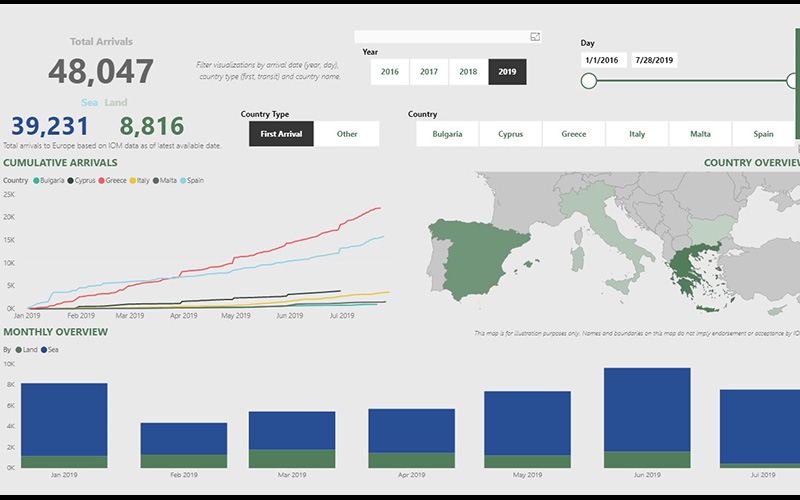The height and width of the screenshot is (500, 800).
Task: Click the Day slider's left handle
Action: 589,81
